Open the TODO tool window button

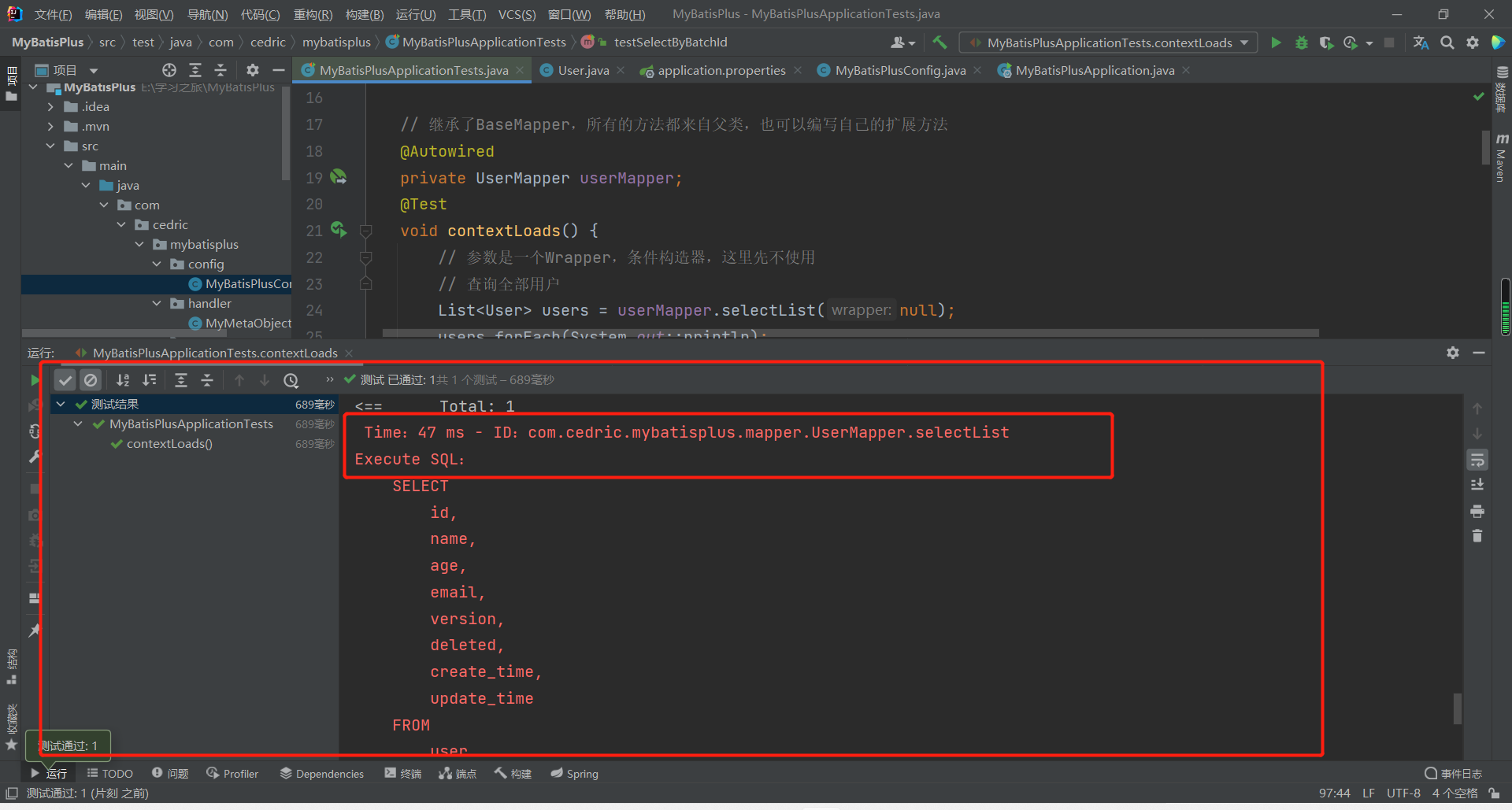pyautogui.click(x=110, y=774)
